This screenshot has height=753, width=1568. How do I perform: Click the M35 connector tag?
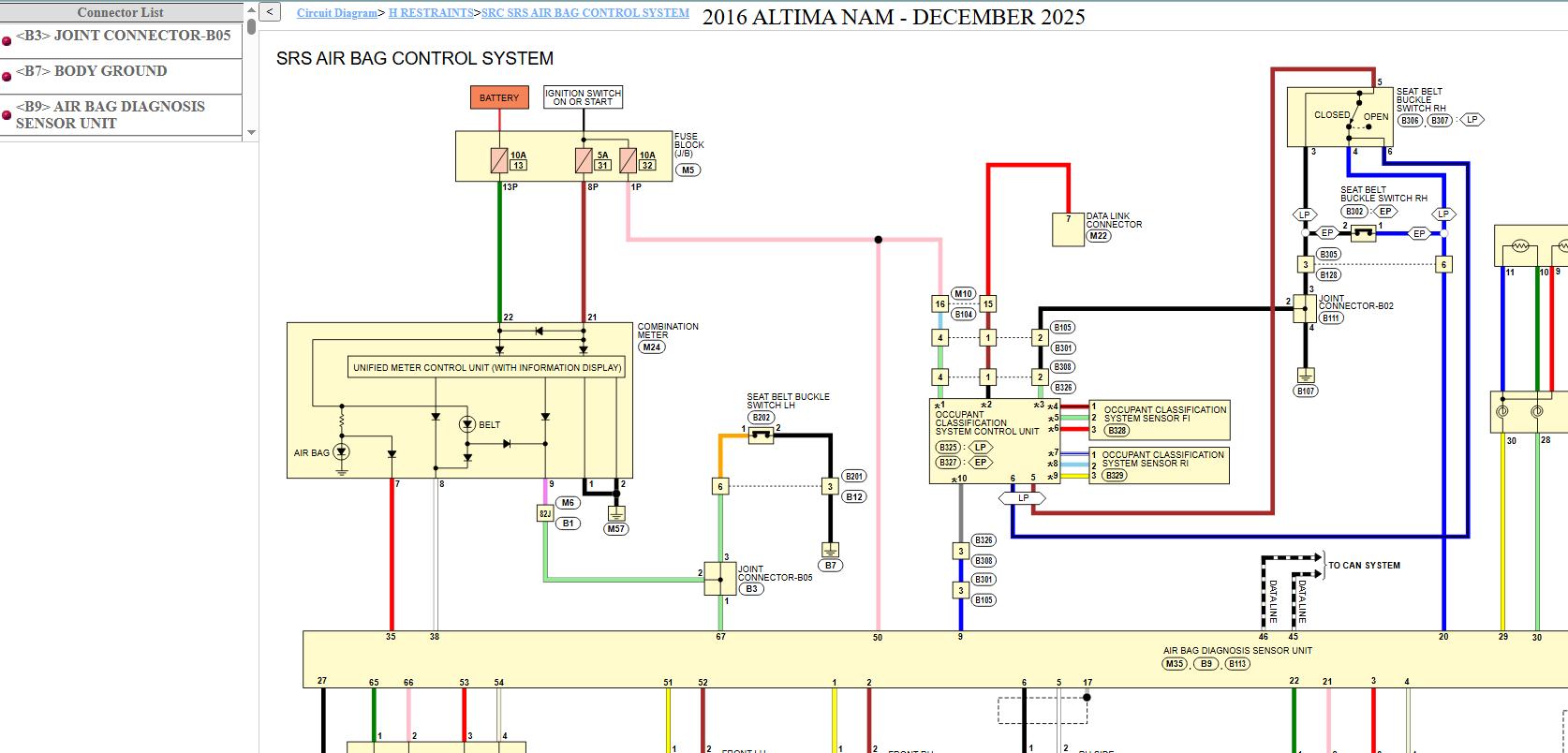[1175, 664]
